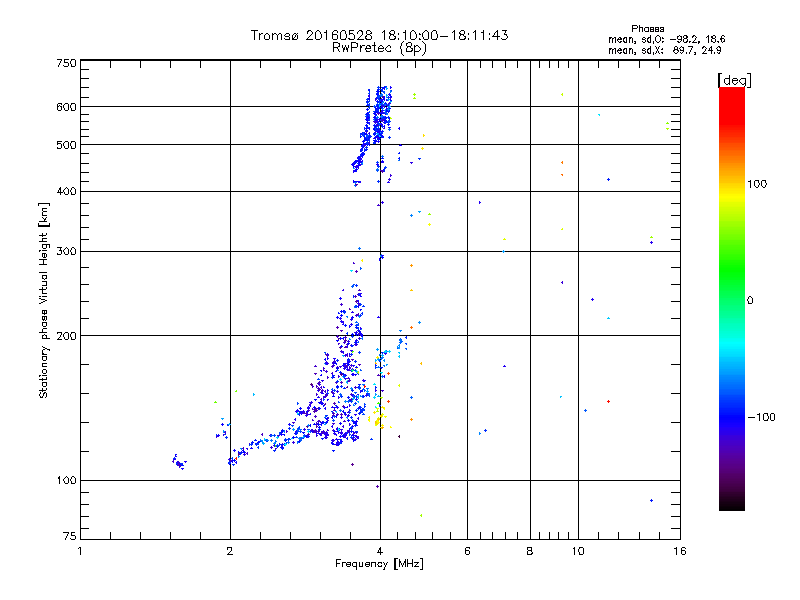Screen dimensions: 800x600
Task: Click the plot title 'Tromsø 20160528 18:10:00-18:11:43'
Action: coord(379,35)
